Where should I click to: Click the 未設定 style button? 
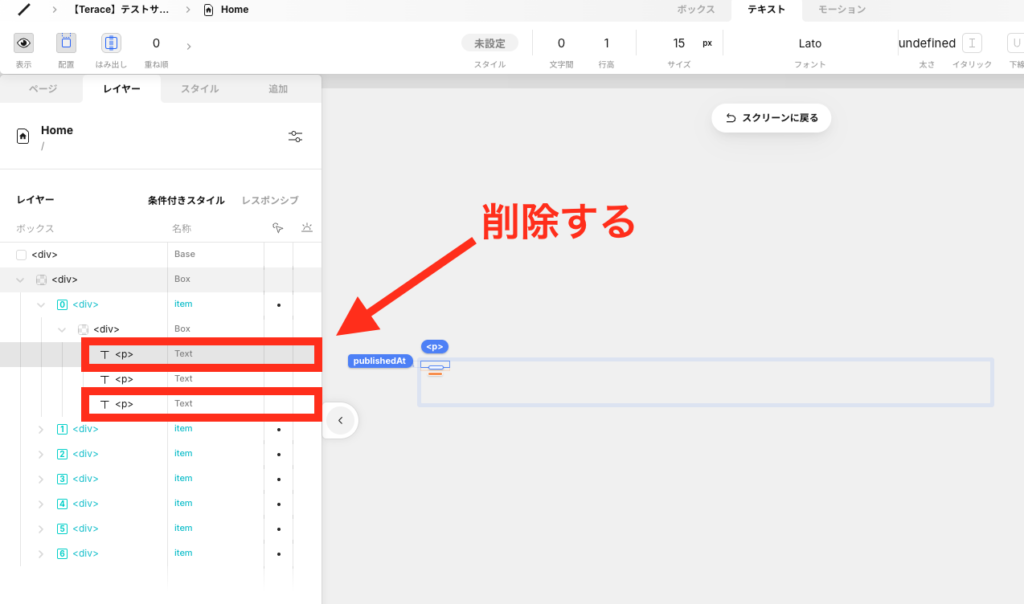[x=490, y=43]
